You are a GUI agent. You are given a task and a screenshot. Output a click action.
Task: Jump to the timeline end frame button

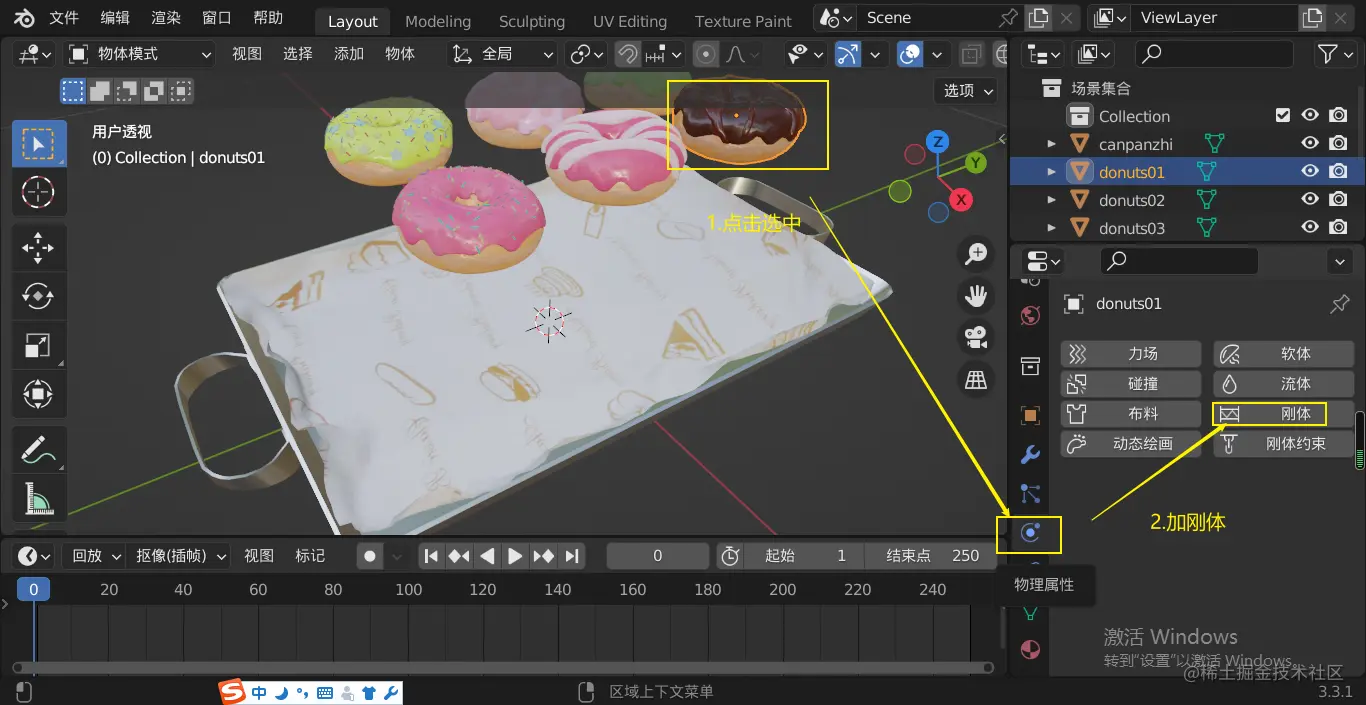point(572,556)
